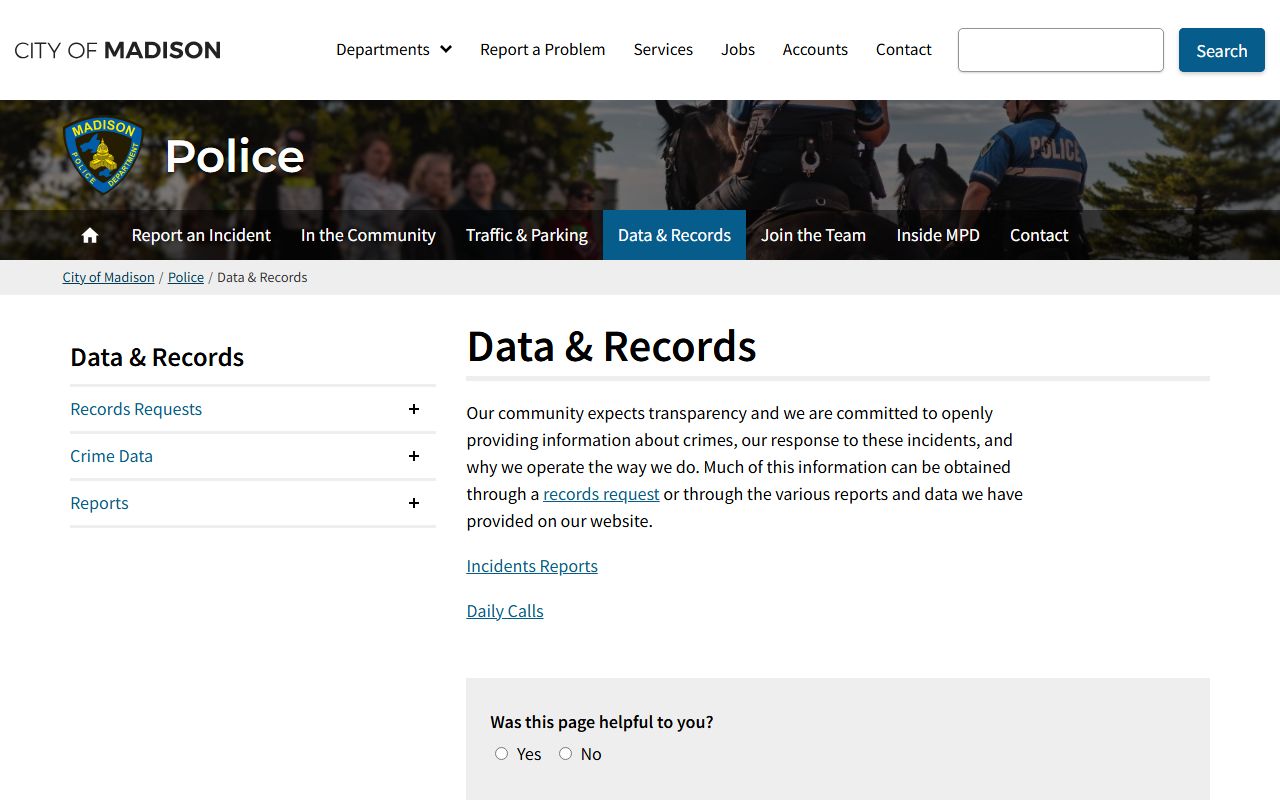The image size is (1280, 800).
Task: Click 'Was this page helpful to you?' text
Action: pyautogui.click(x=602, y=722)
